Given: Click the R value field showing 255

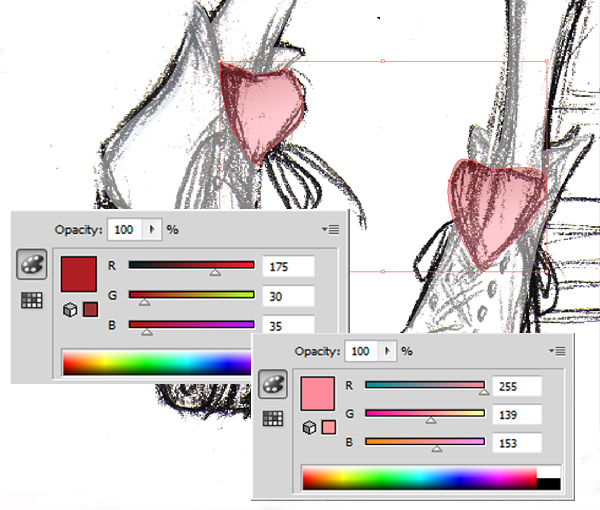Looking at the screenshot, I should [517, 386].
